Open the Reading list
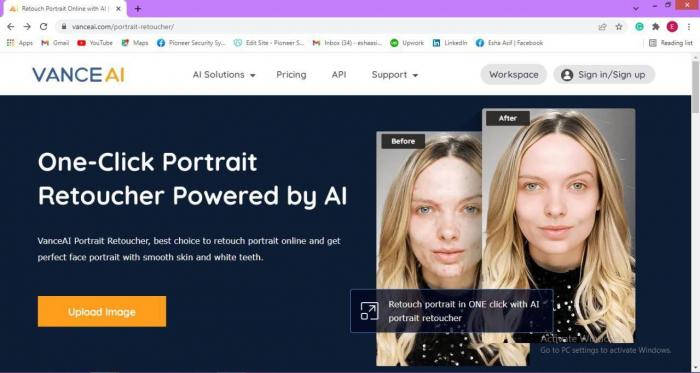700x373 pixels. [671, 43]
